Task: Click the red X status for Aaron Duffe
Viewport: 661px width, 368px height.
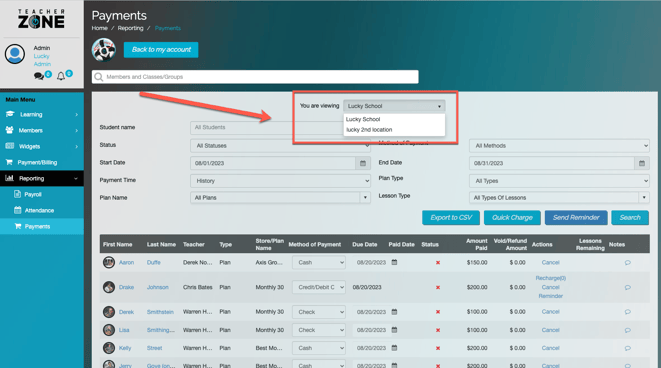Action: 438,263
